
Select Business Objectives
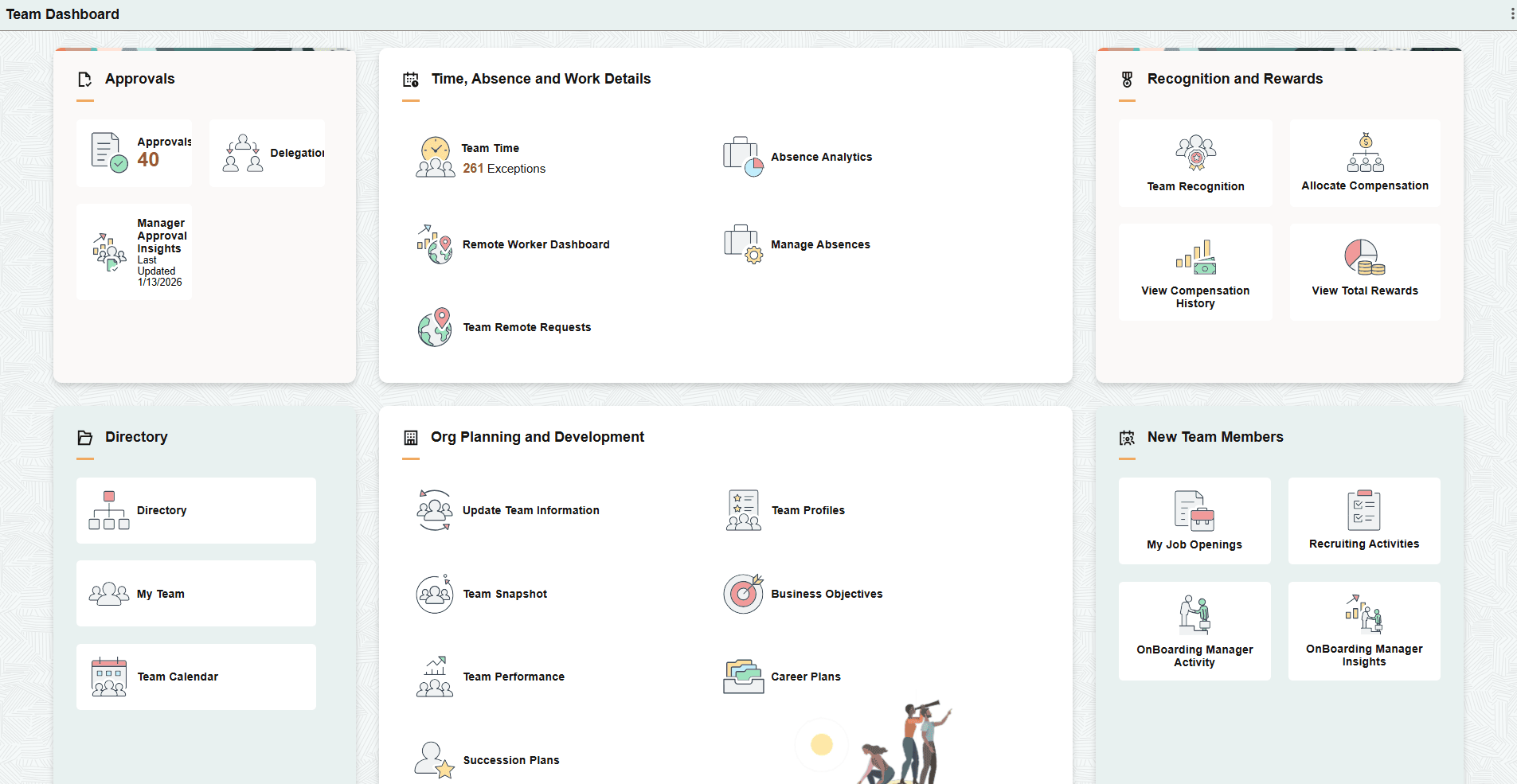pos(827,594)
